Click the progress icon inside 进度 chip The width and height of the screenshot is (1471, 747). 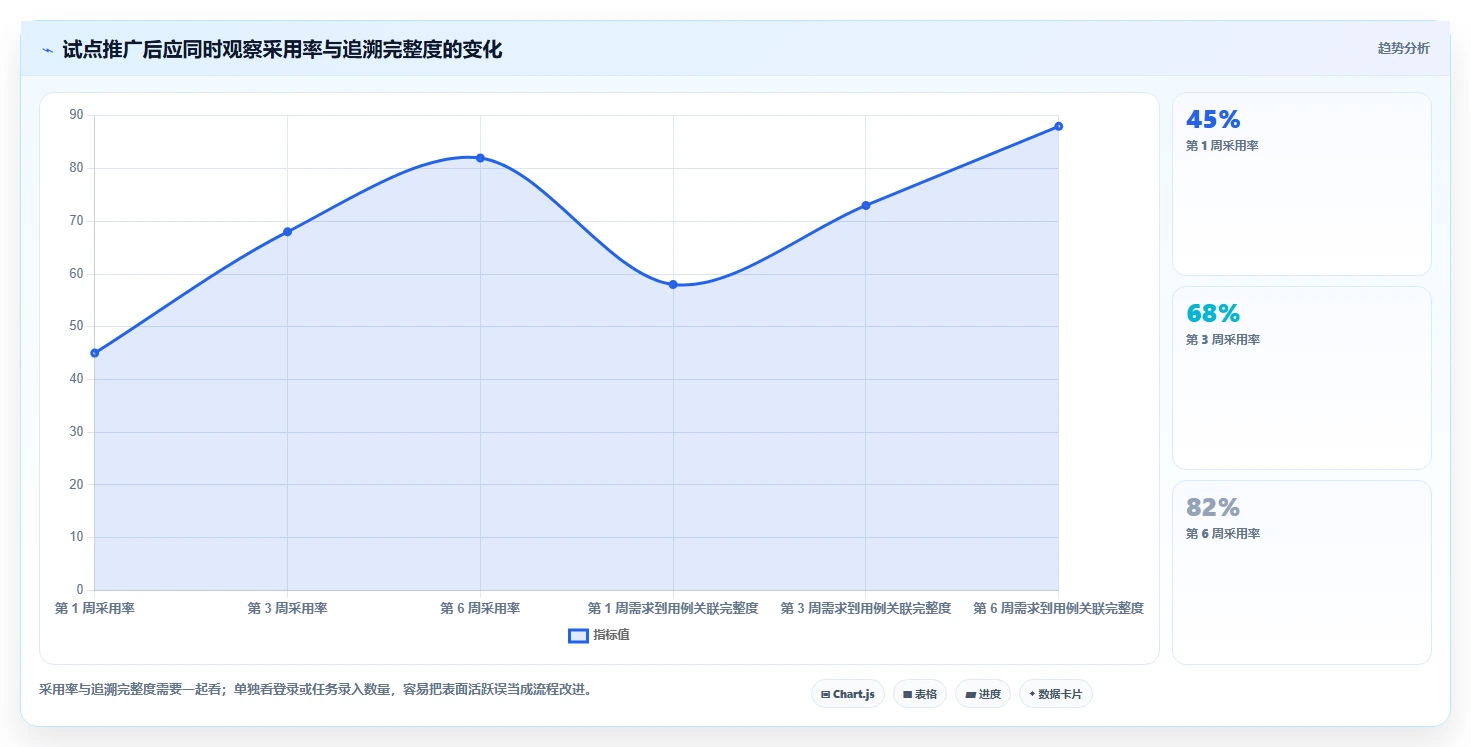970,694
